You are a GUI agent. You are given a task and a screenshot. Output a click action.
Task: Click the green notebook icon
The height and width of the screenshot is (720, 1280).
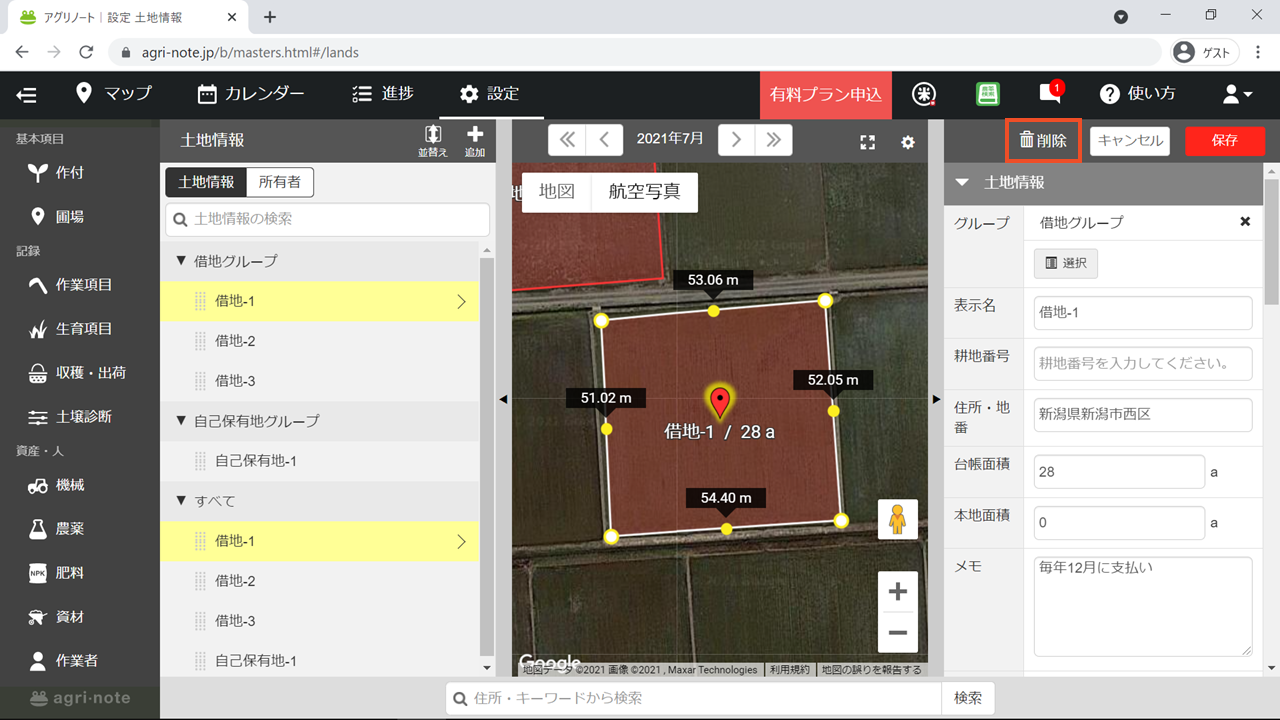[x=988, y=94]
